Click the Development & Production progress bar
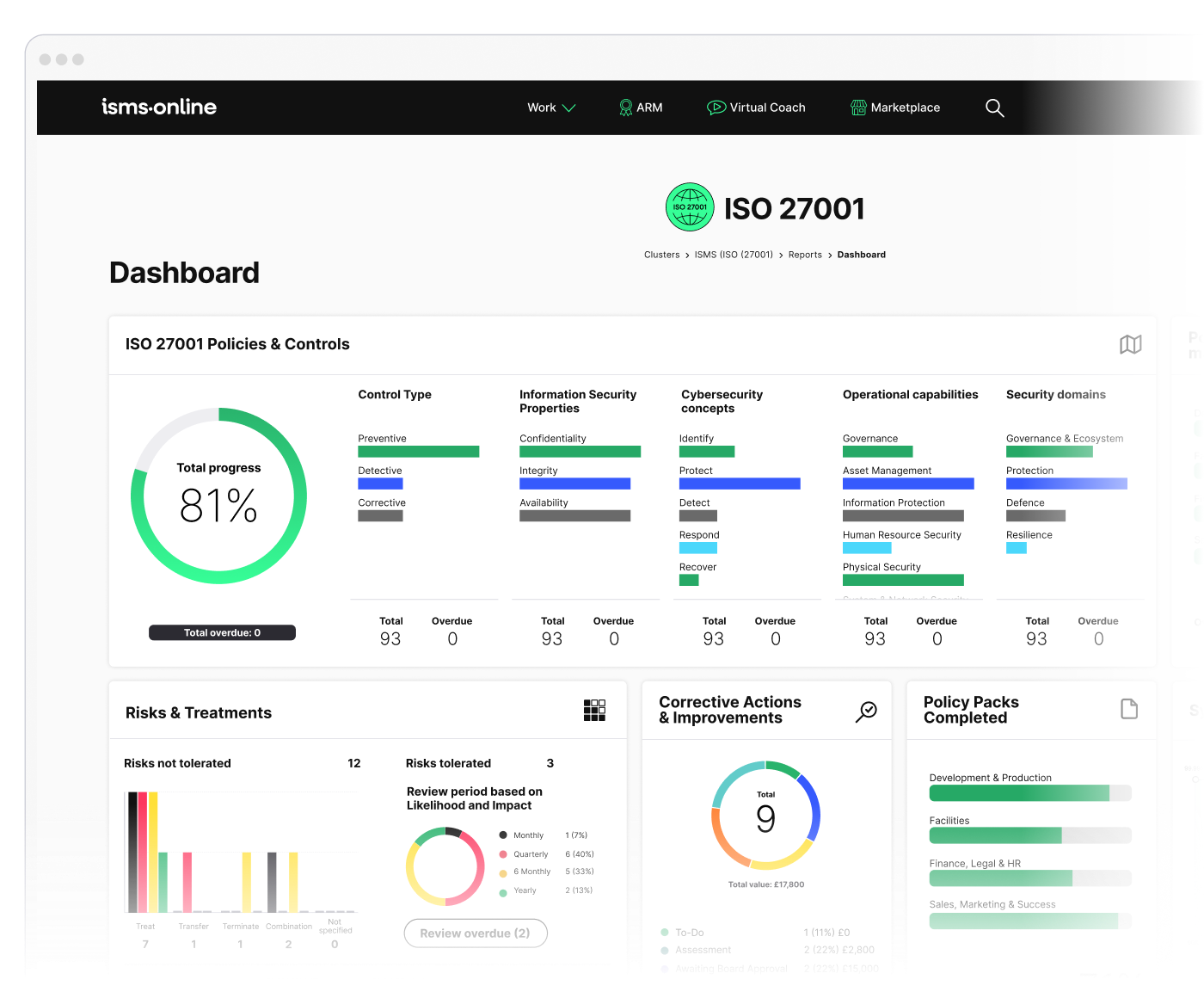 coord(1030,793)
